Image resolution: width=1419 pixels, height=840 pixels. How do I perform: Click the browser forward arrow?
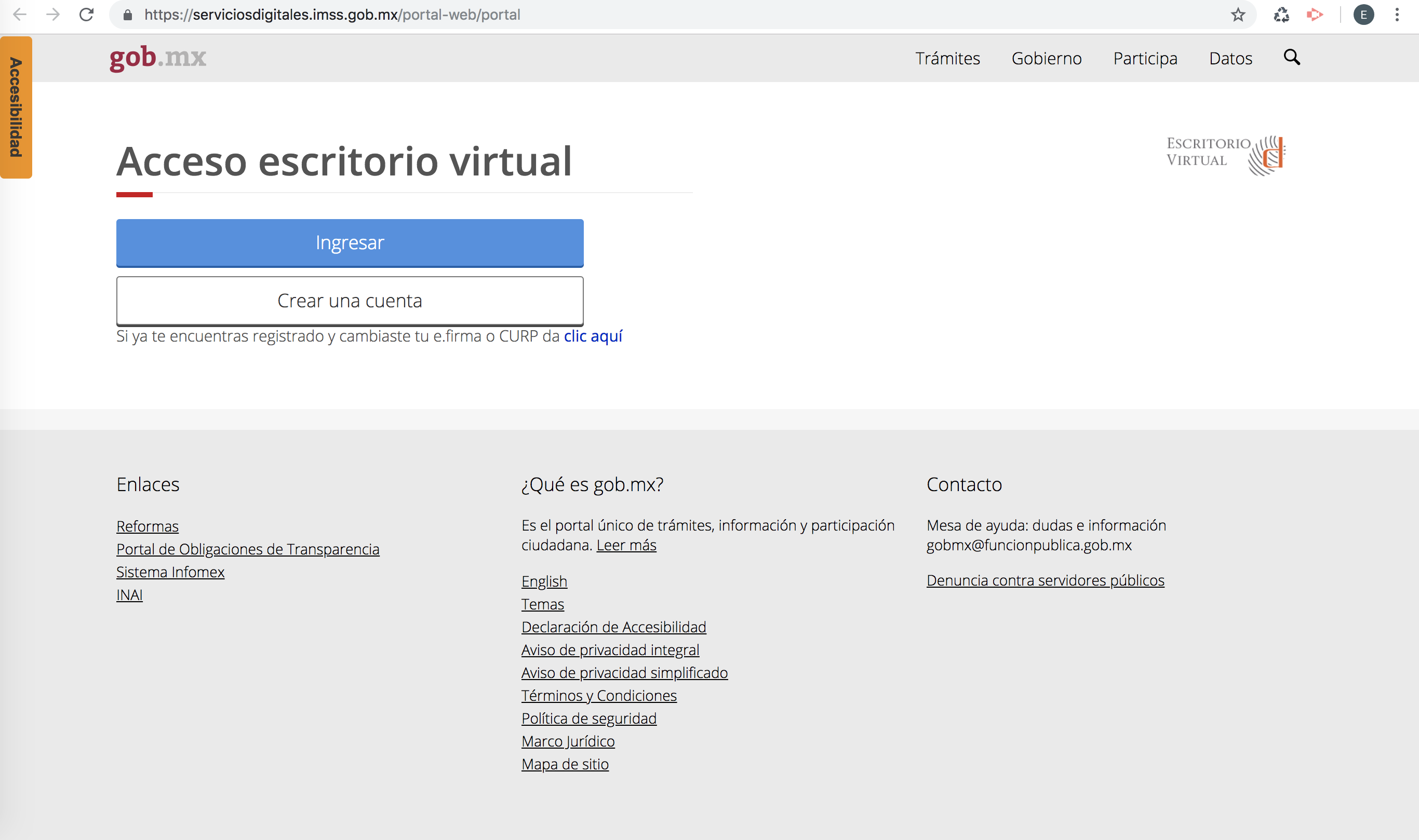(x=52, y=15)
